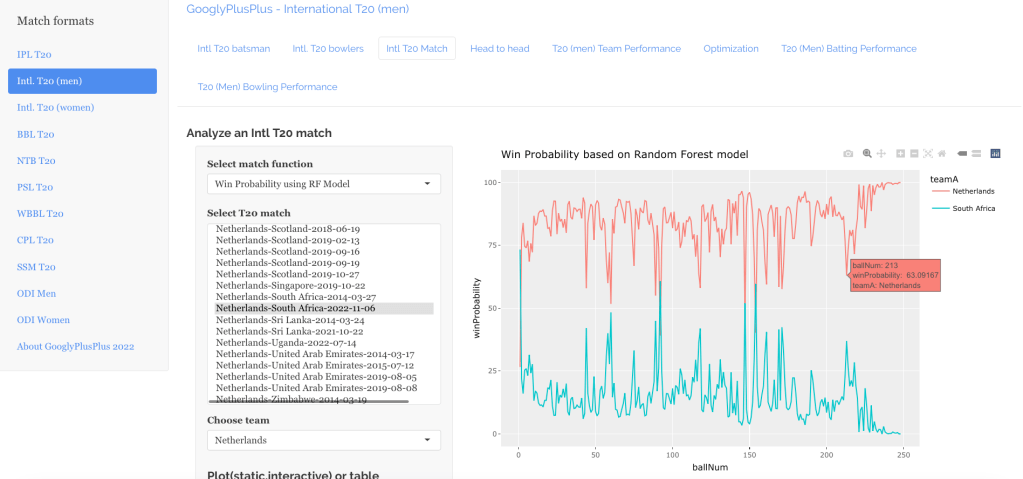Click the Autoscale icon on the chart

(928, 154)
